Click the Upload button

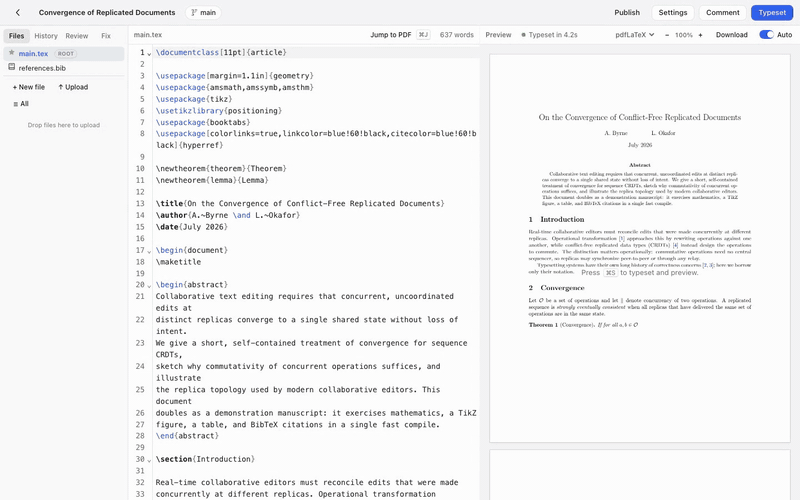(x=73, y=87)
